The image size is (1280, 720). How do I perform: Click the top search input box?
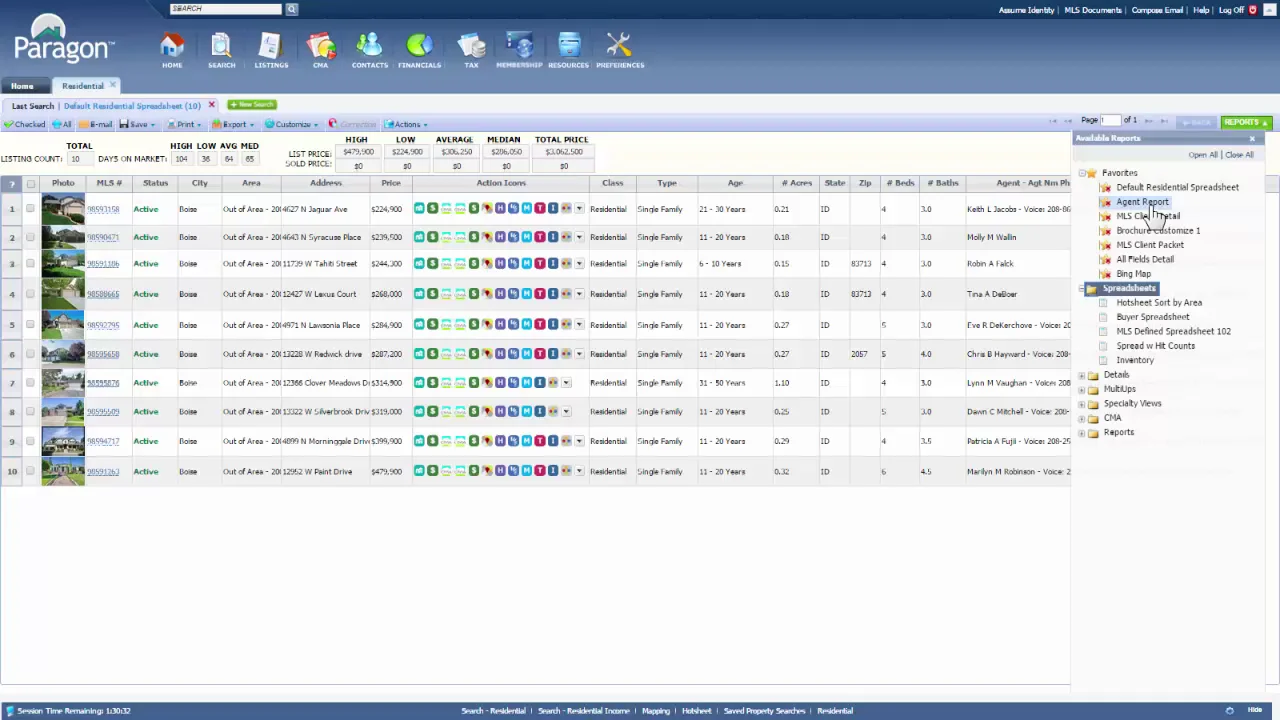[226, 9]
